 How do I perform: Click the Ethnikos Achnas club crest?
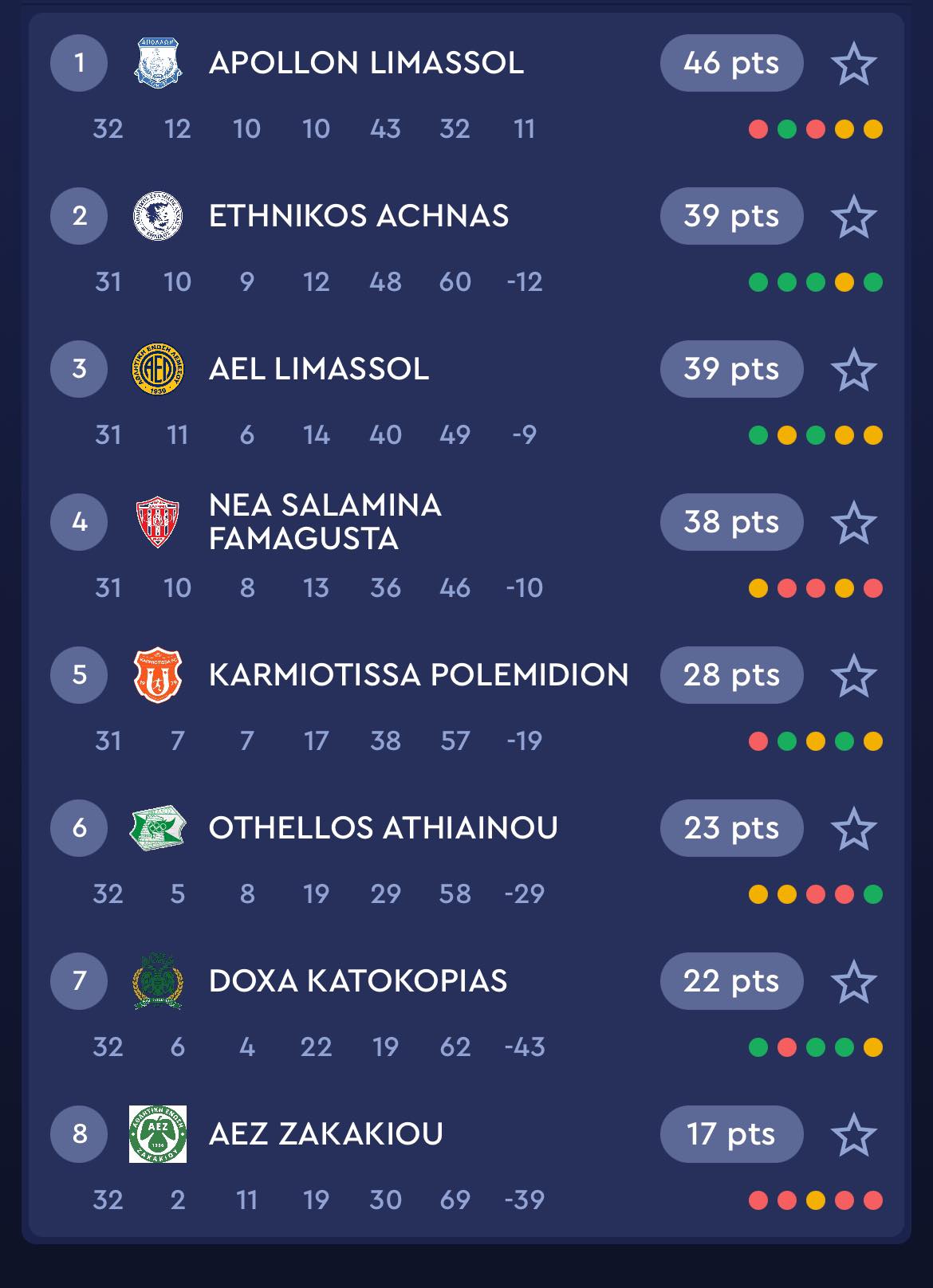(x=158, y=215)
